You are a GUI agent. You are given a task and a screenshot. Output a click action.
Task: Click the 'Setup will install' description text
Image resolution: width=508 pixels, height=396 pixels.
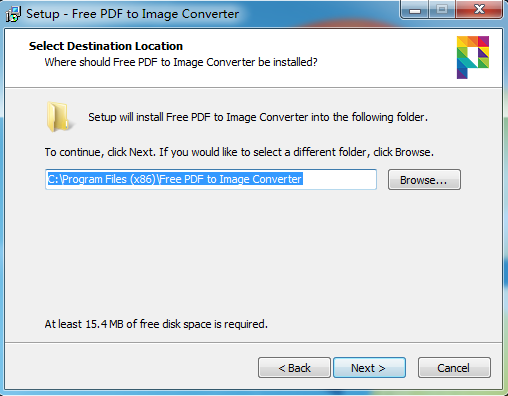tap(258, 117)
